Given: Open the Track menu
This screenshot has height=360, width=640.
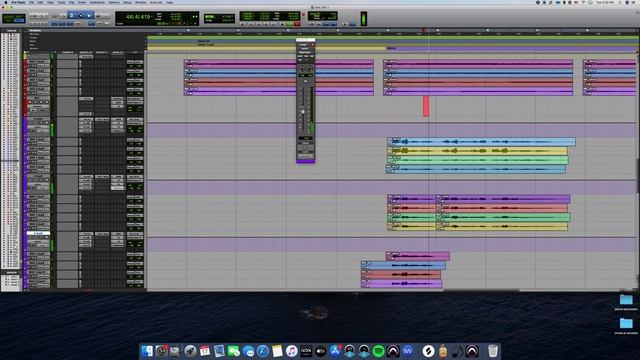Looking at the screenshot, I should [61, 2].
